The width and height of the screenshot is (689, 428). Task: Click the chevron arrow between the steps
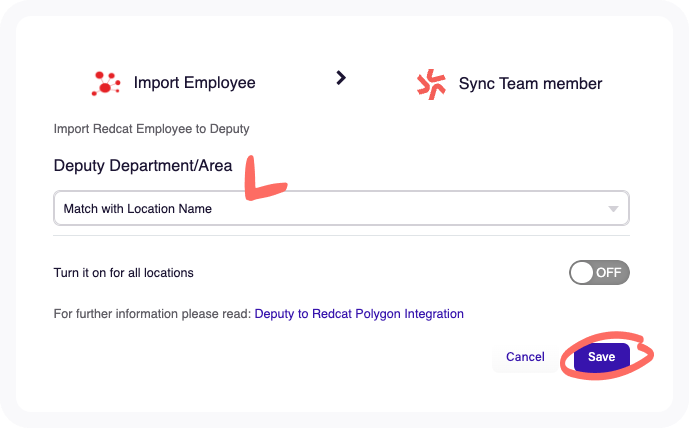[341, 78]
